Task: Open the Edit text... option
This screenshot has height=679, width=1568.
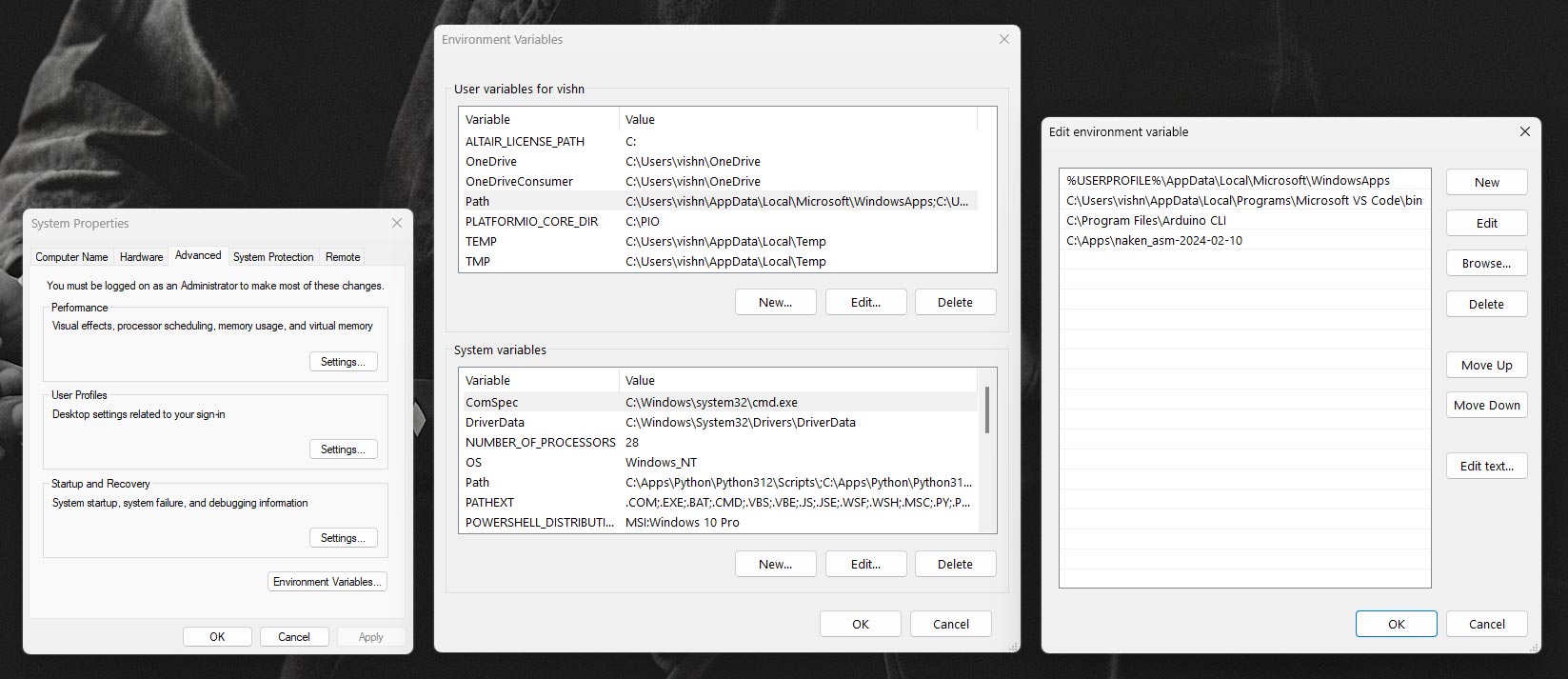Action: tap(1486, 466)
